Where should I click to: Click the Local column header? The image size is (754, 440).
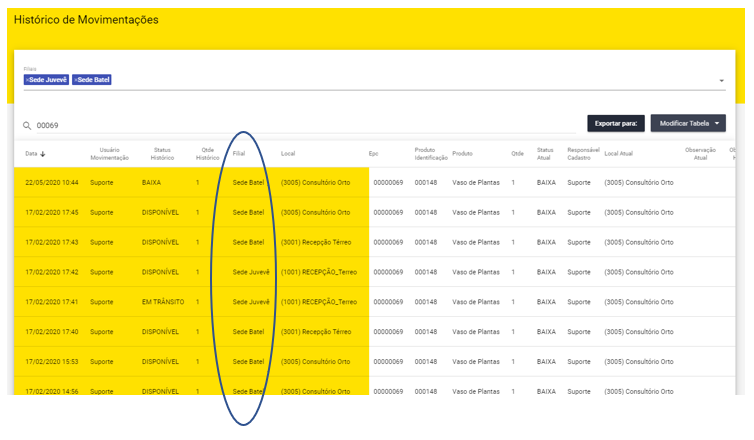(x=288, y=154)
